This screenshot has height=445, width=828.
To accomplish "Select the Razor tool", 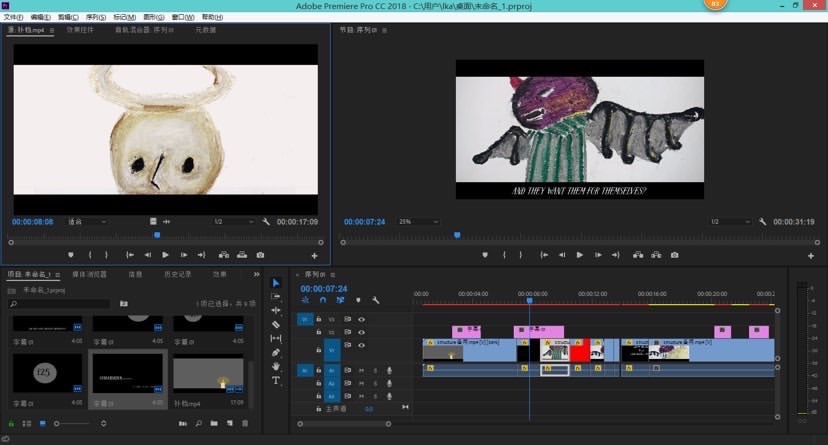I will [276, 324].
